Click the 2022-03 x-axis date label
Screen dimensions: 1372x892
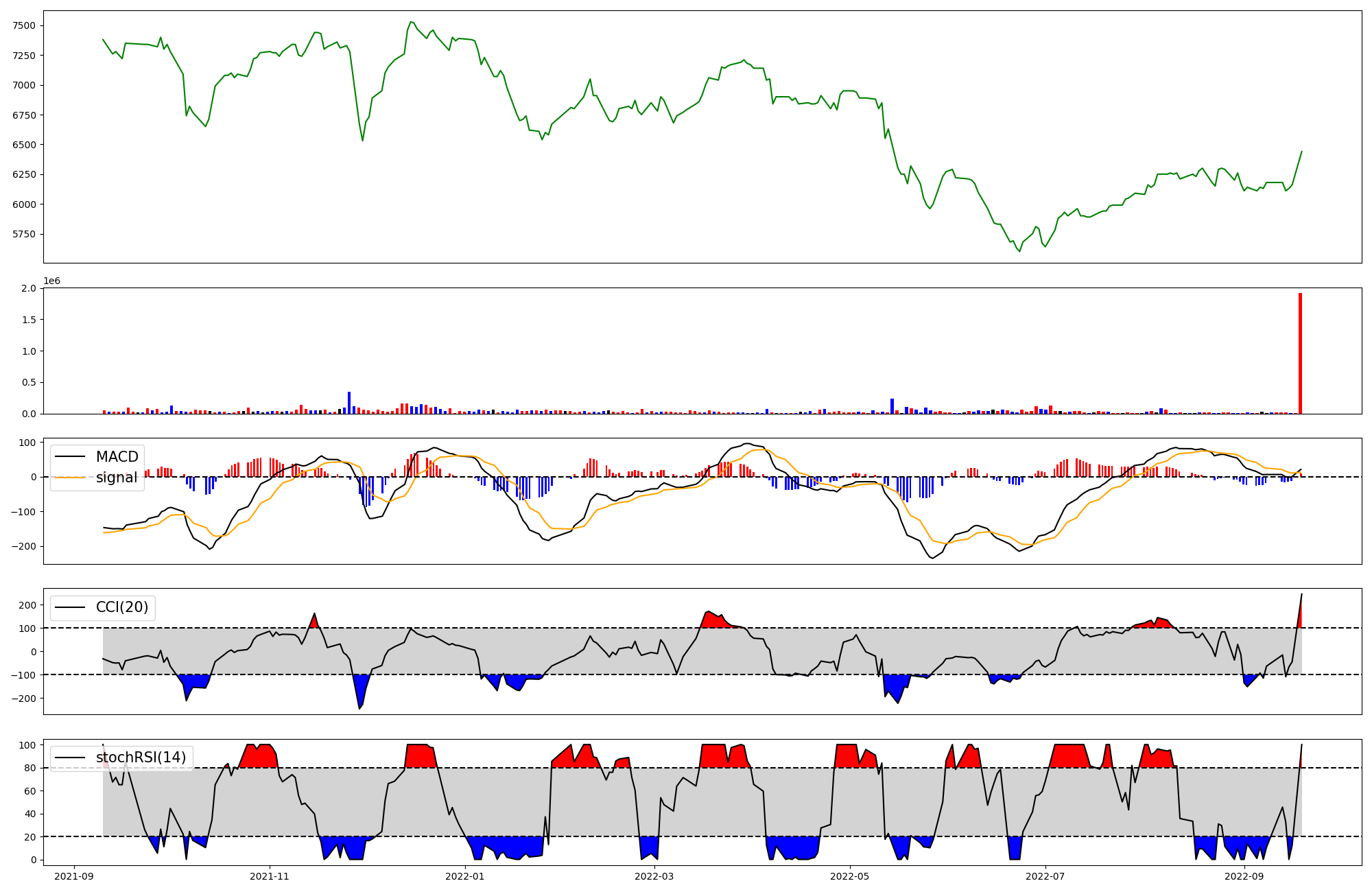(655, 876)
